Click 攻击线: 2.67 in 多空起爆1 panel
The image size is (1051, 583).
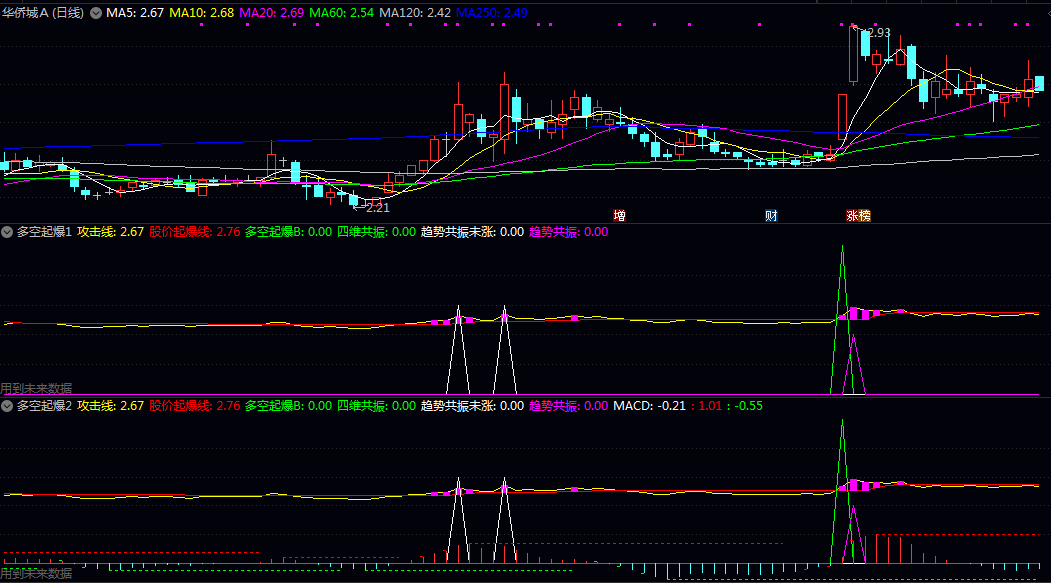pos(111,232)
